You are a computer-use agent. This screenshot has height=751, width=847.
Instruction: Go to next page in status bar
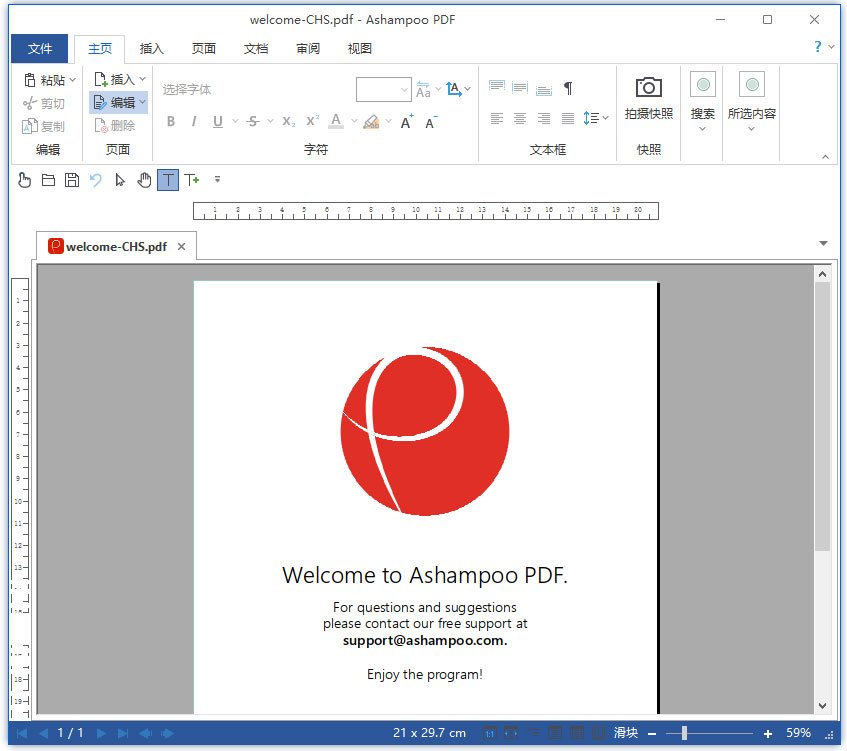coord(101,733)
